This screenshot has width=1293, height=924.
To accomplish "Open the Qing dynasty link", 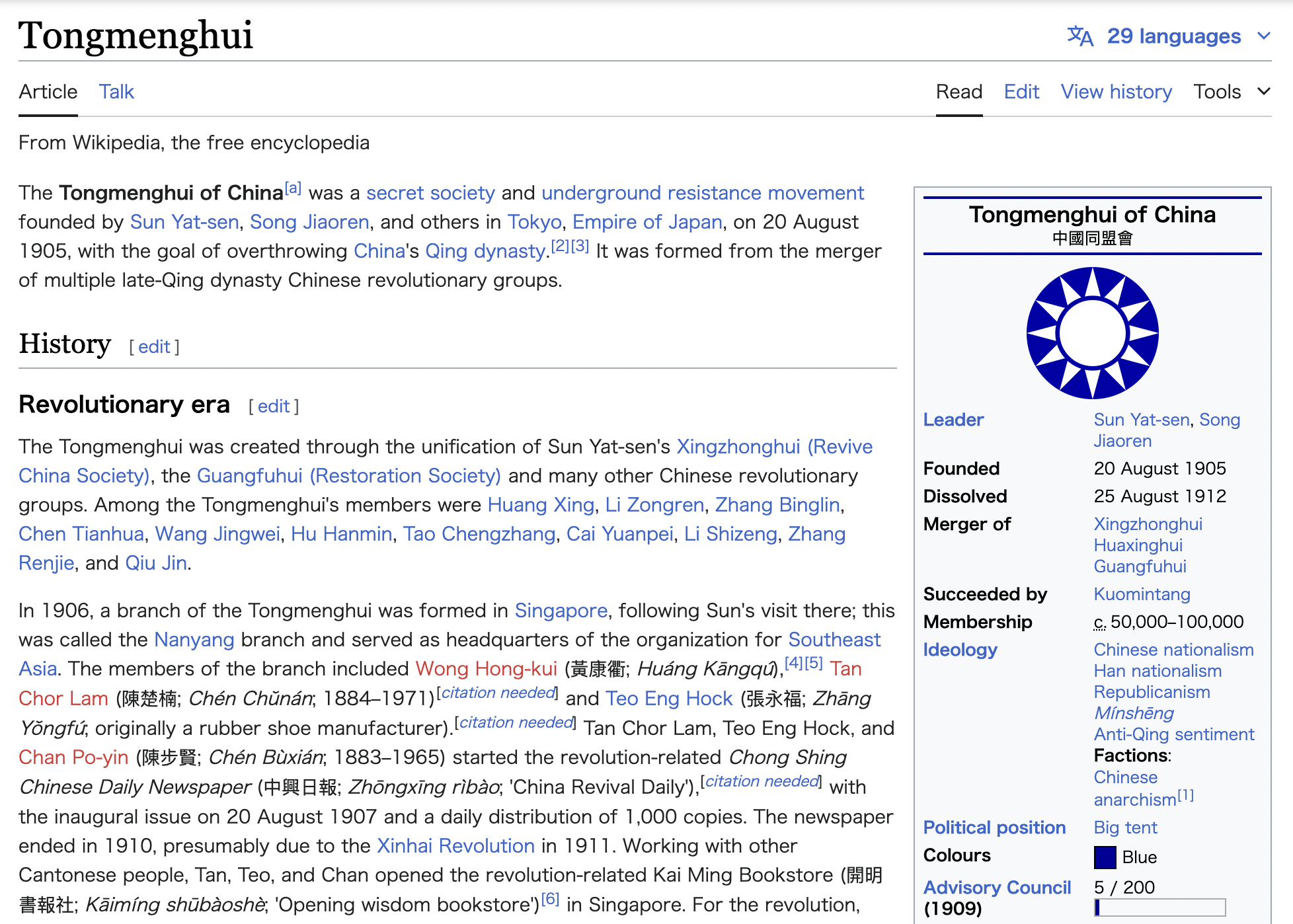I will [485, 251].
